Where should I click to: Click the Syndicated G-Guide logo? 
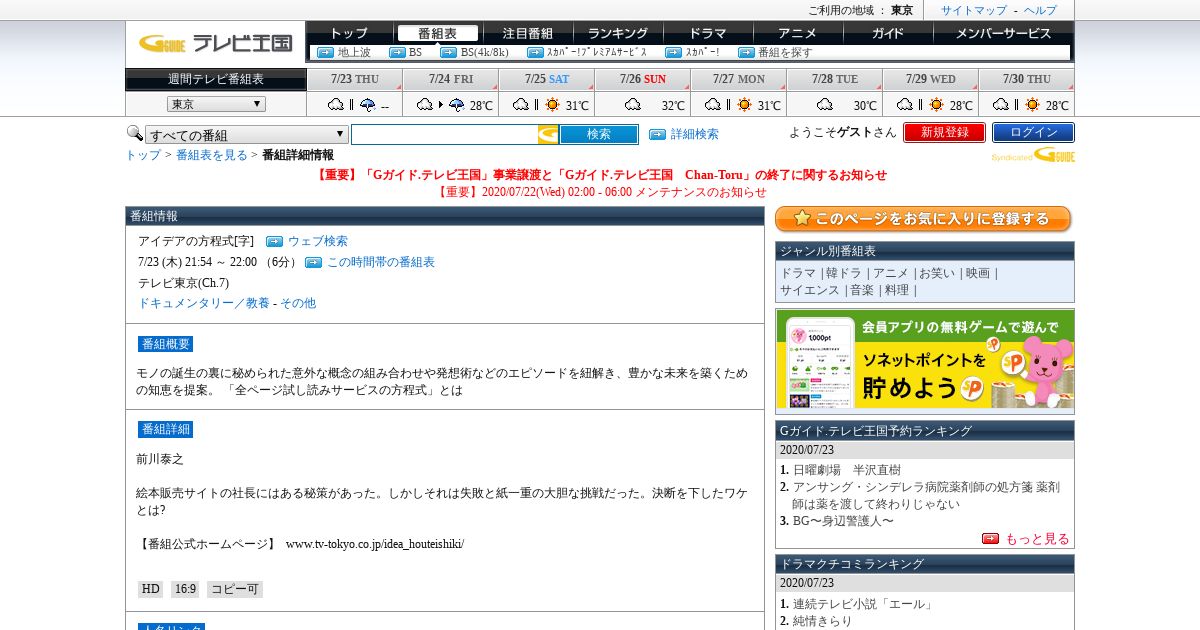[x=1033, y=155]
